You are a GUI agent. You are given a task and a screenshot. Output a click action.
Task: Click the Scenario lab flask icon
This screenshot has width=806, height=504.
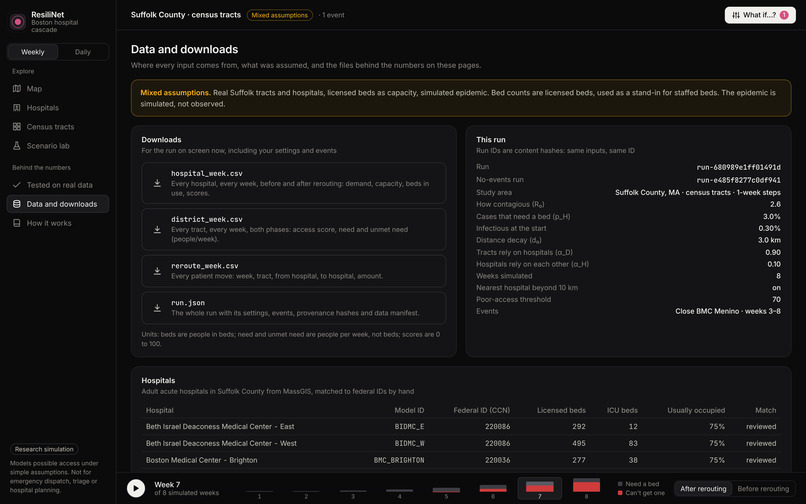[17, 146]
